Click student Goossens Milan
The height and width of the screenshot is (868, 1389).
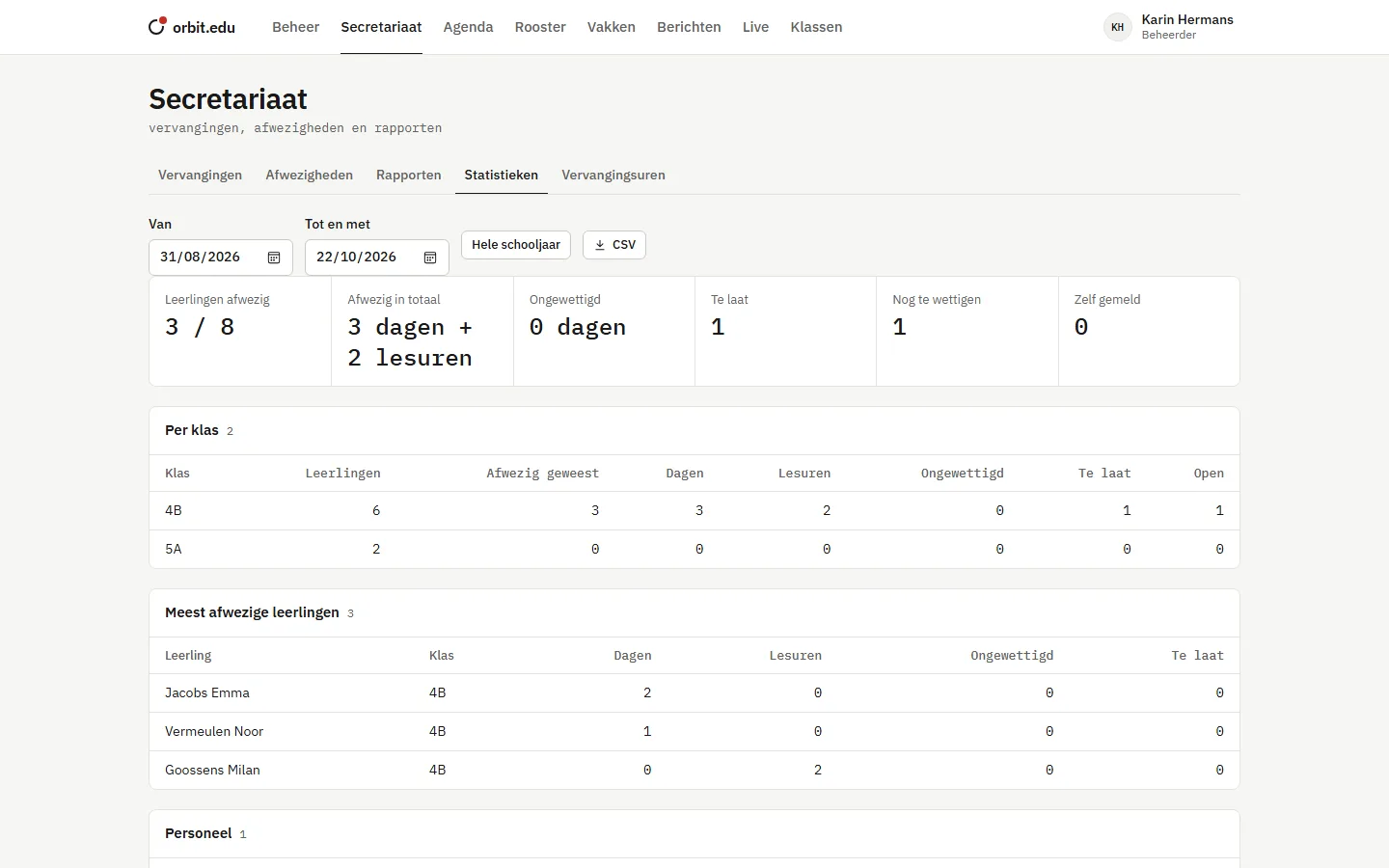tap(212, 770)
